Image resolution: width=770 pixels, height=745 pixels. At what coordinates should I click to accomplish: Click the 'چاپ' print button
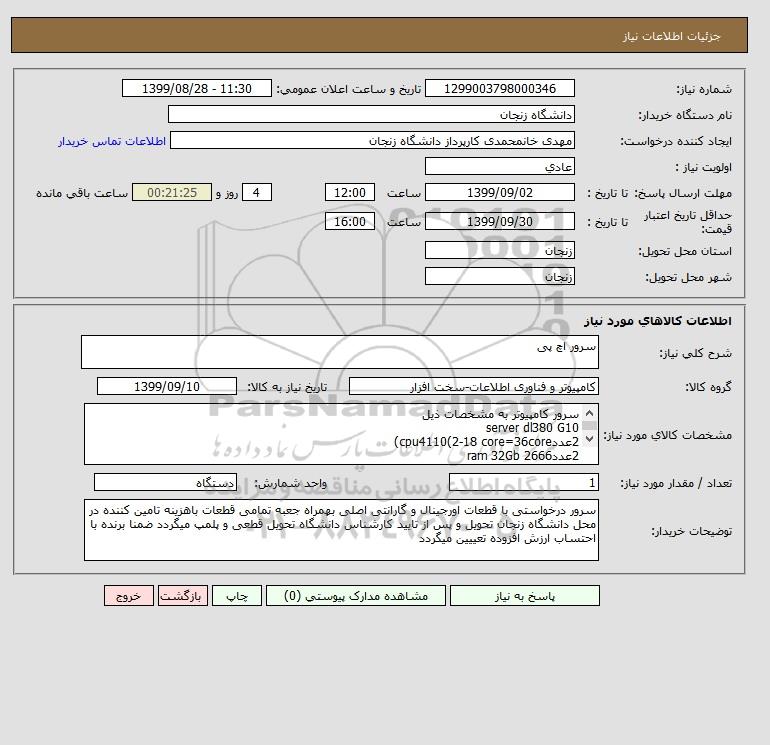pyautogui.click(x=237, y=596)
